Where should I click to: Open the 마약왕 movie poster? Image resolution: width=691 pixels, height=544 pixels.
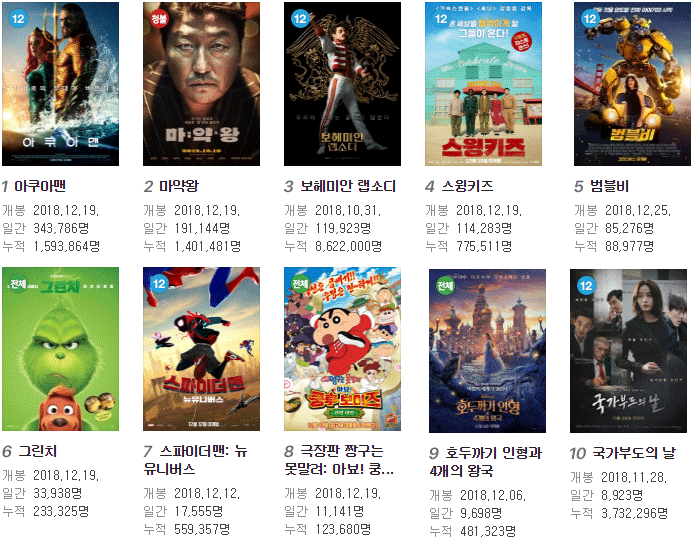point(201,84)
